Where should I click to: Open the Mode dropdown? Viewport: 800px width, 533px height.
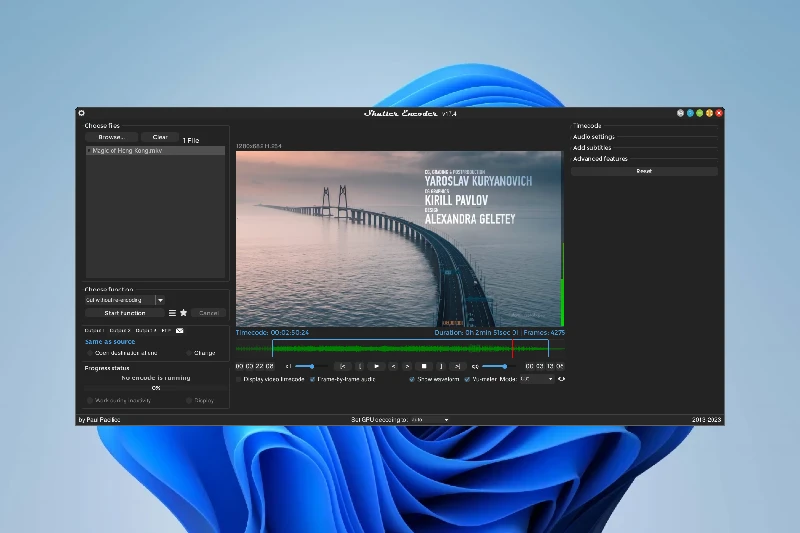click(537, 379)
